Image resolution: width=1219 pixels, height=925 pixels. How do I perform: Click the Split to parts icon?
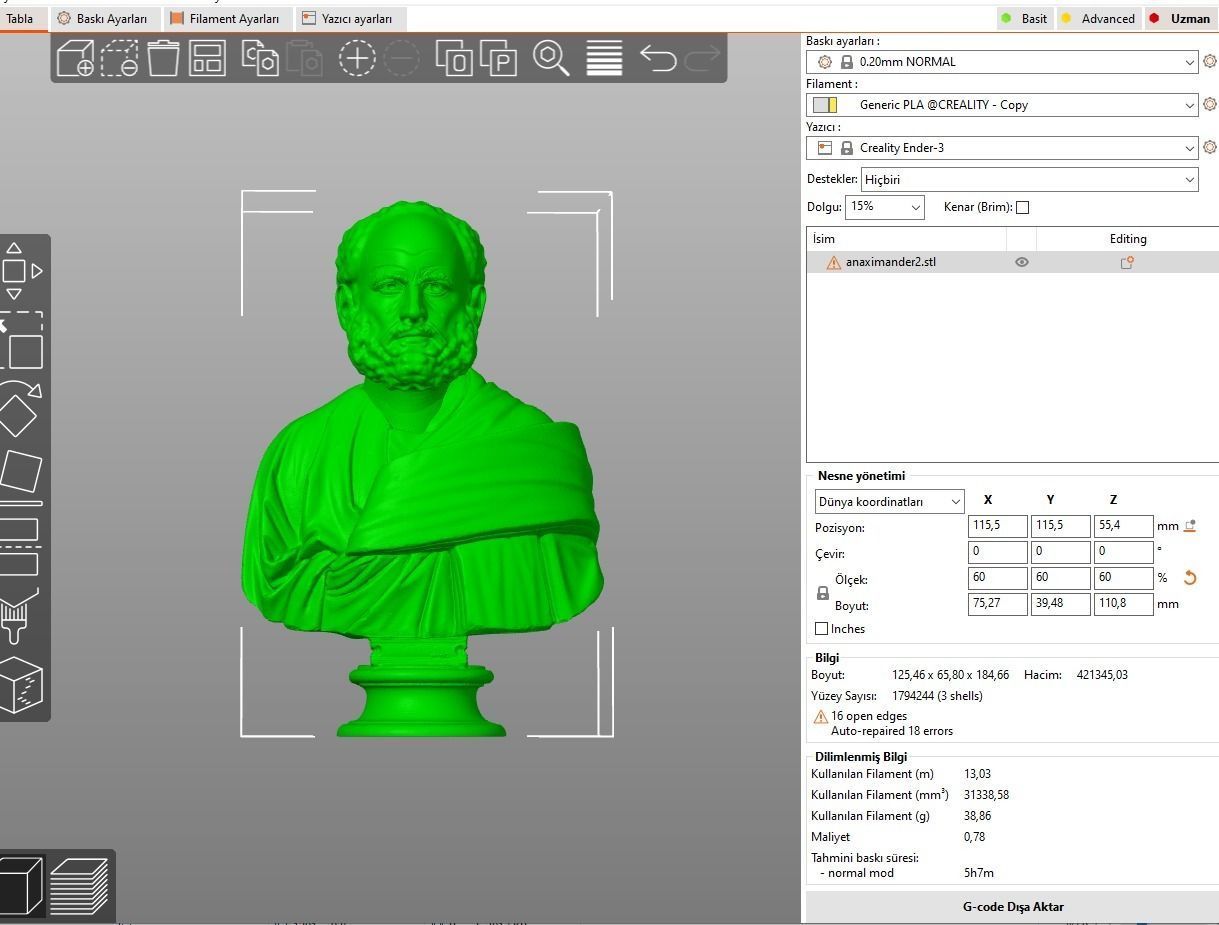coord(498,58)
